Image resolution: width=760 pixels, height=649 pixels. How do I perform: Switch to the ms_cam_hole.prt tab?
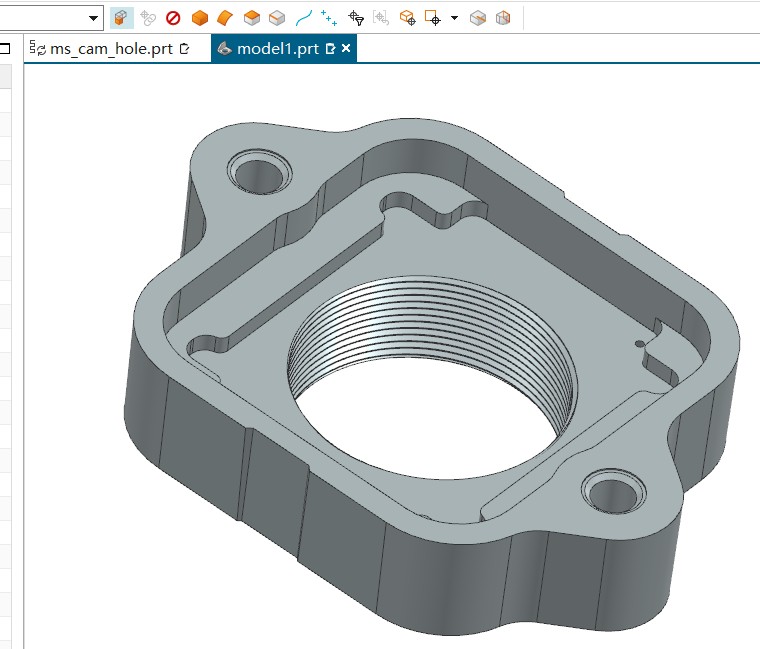(111, 48)
